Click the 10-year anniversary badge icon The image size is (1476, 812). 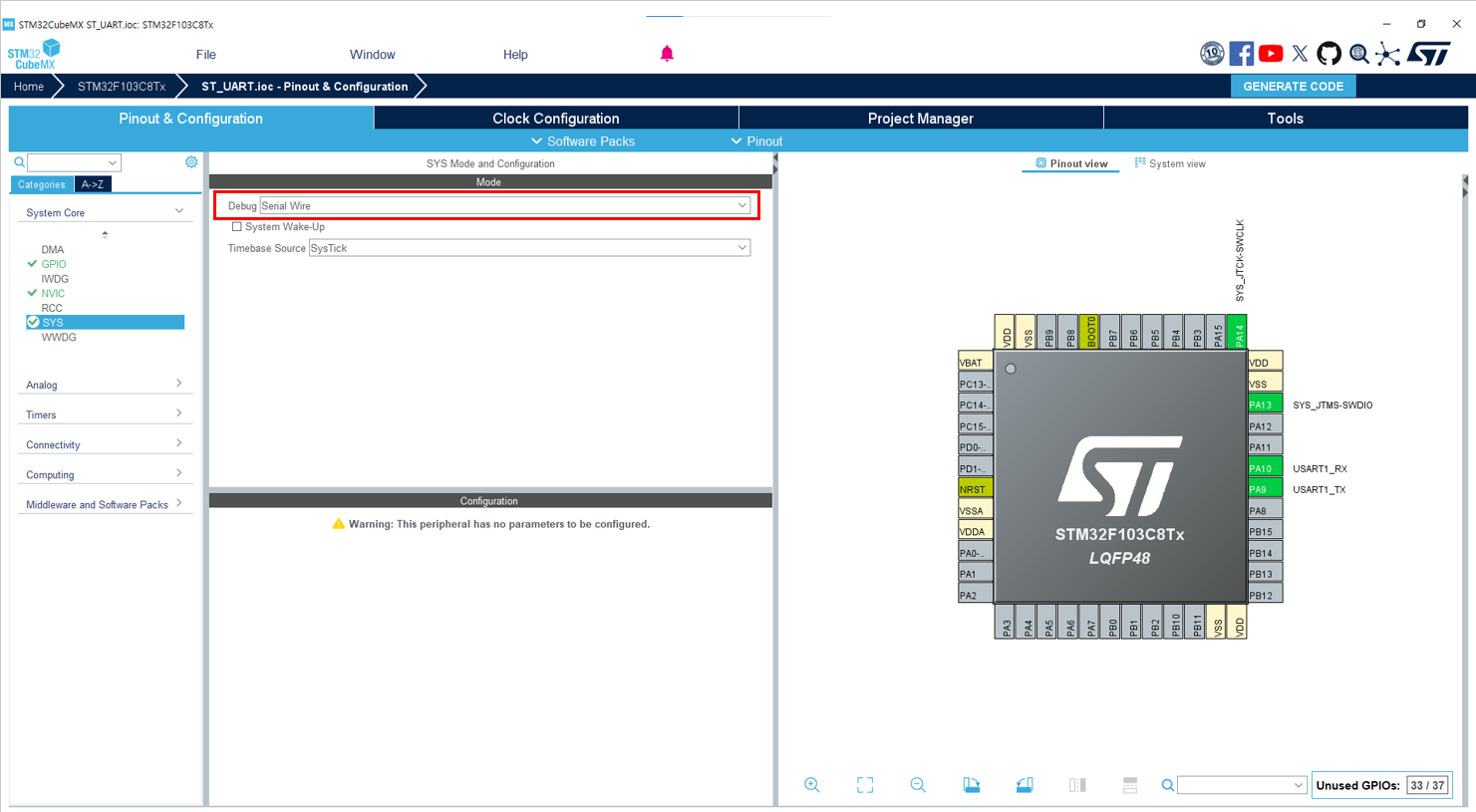tap(1212, 54)
